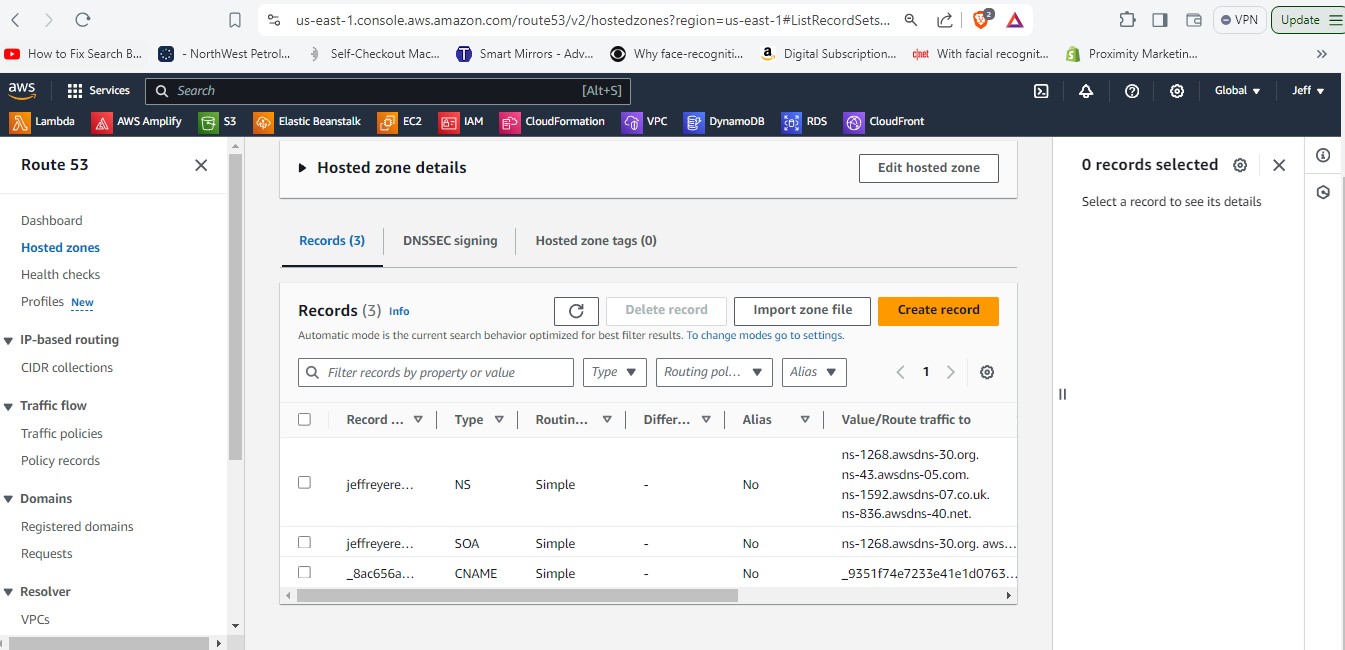Bookmark this page in the browser
Image resolution: width=1345 pixels, height=650 pixels.
coord(235,20)
